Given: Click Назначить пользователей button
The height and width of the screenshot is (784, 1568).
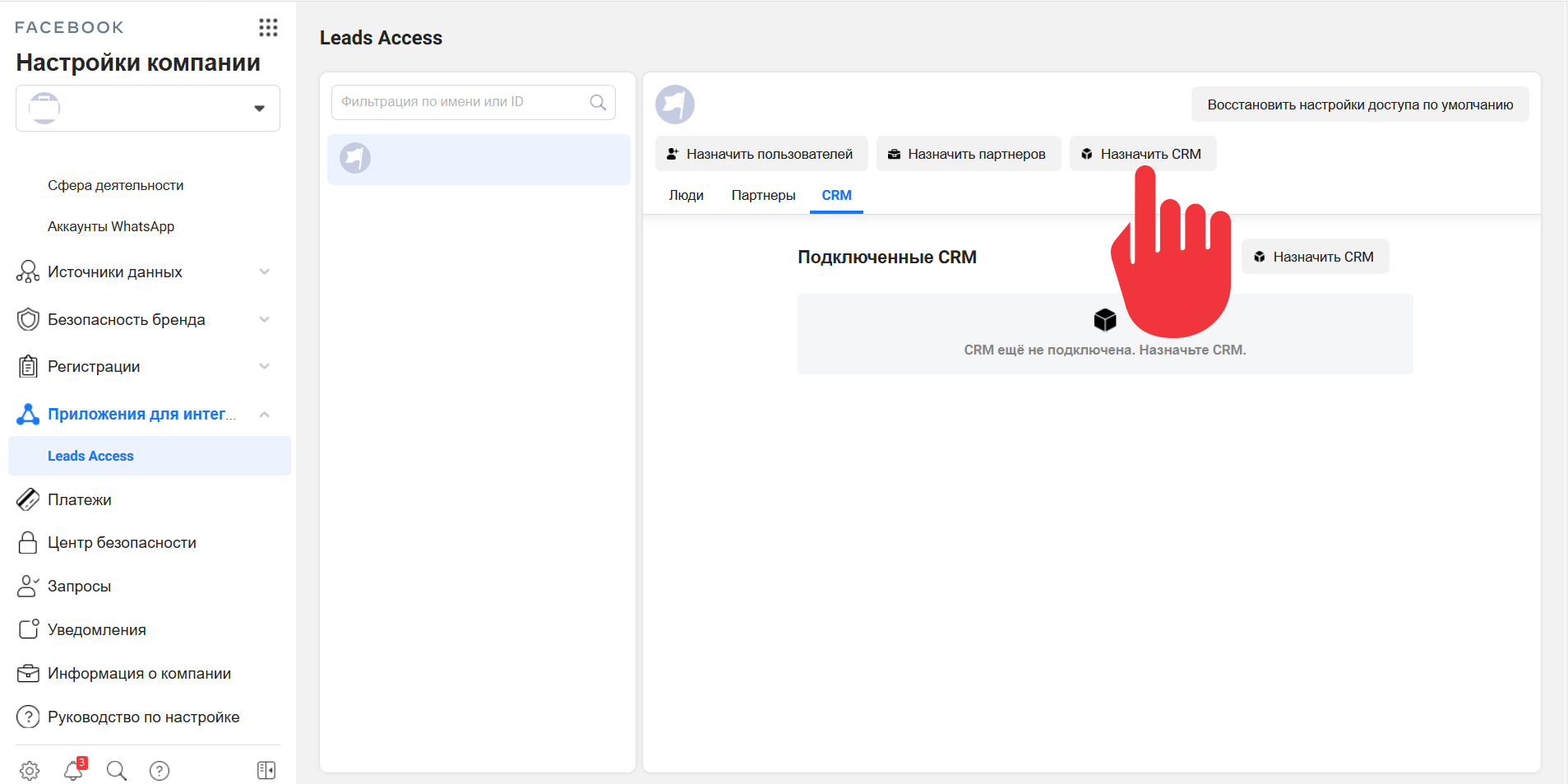Looking at the screenshot, I should click(x=761, y=154).
